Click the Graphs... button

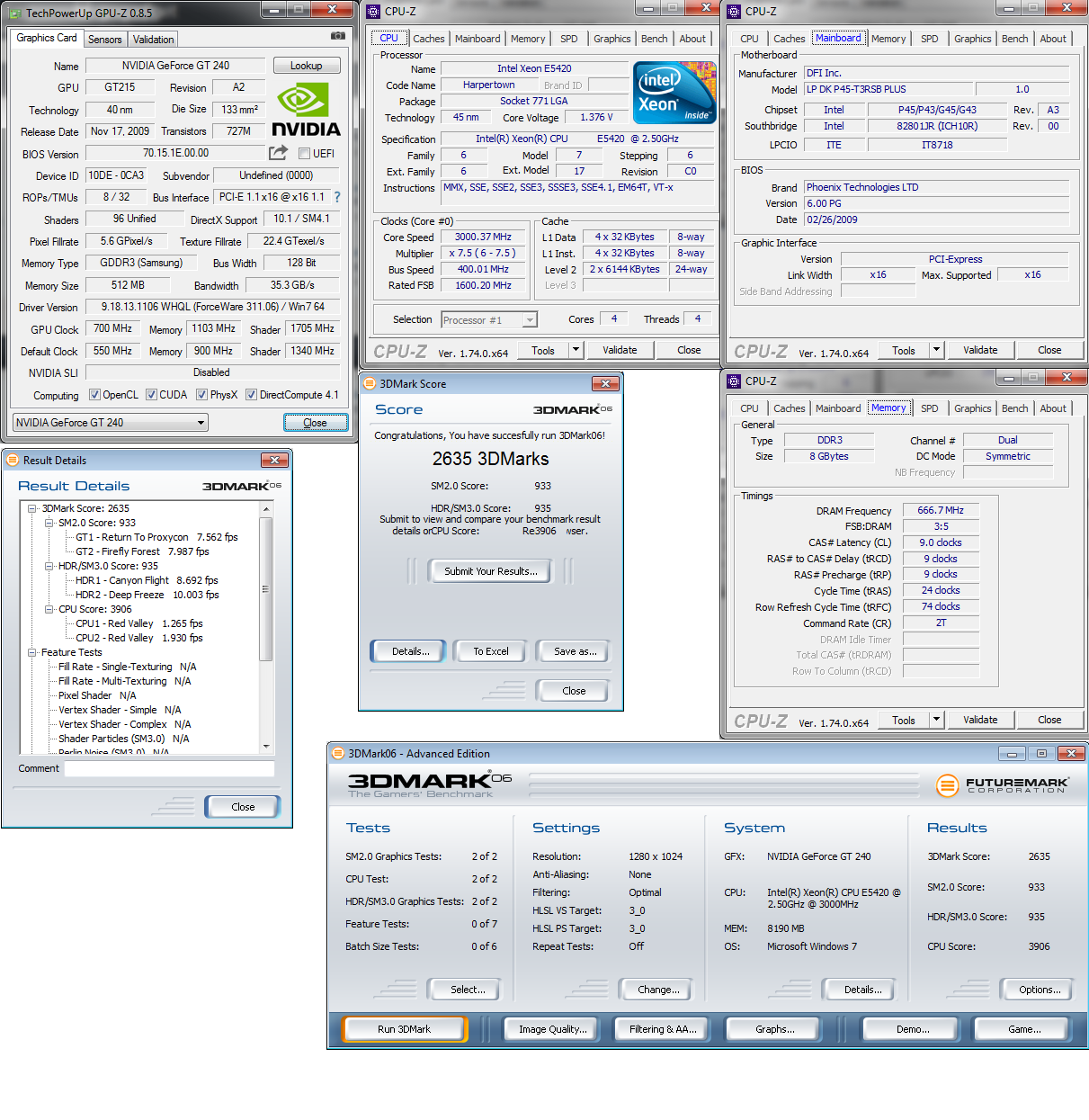[775, 1029]
